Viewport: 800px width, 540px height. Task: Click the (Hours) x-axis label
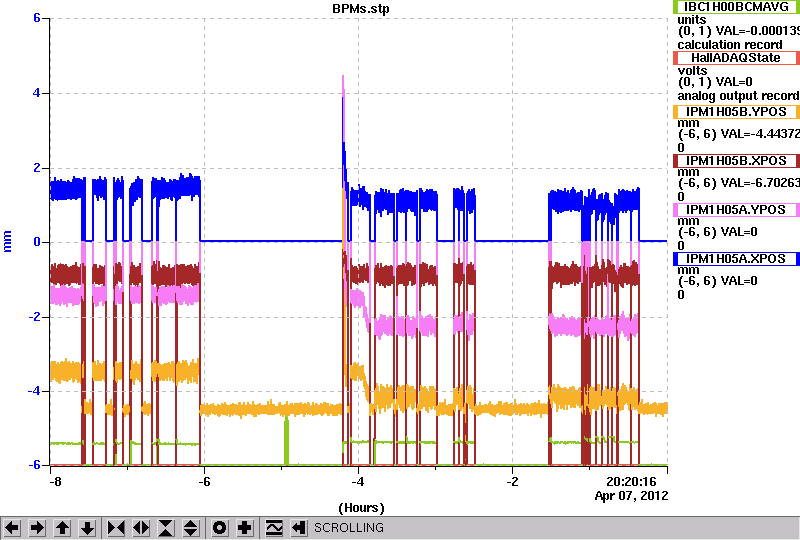tap(361, 508)
